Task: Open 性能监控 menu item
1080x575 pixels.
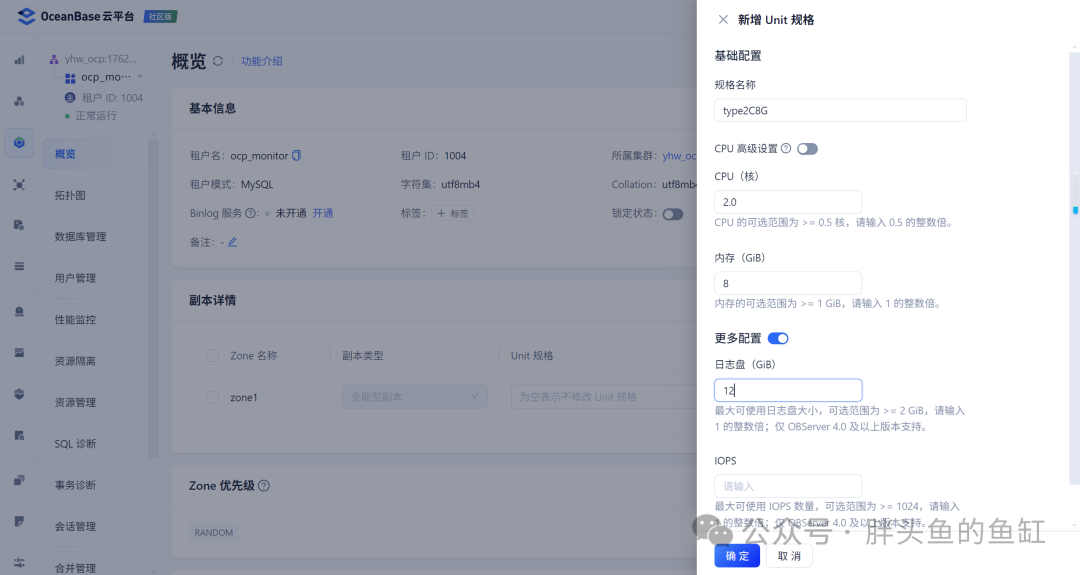Action: (x=75, y=320)
